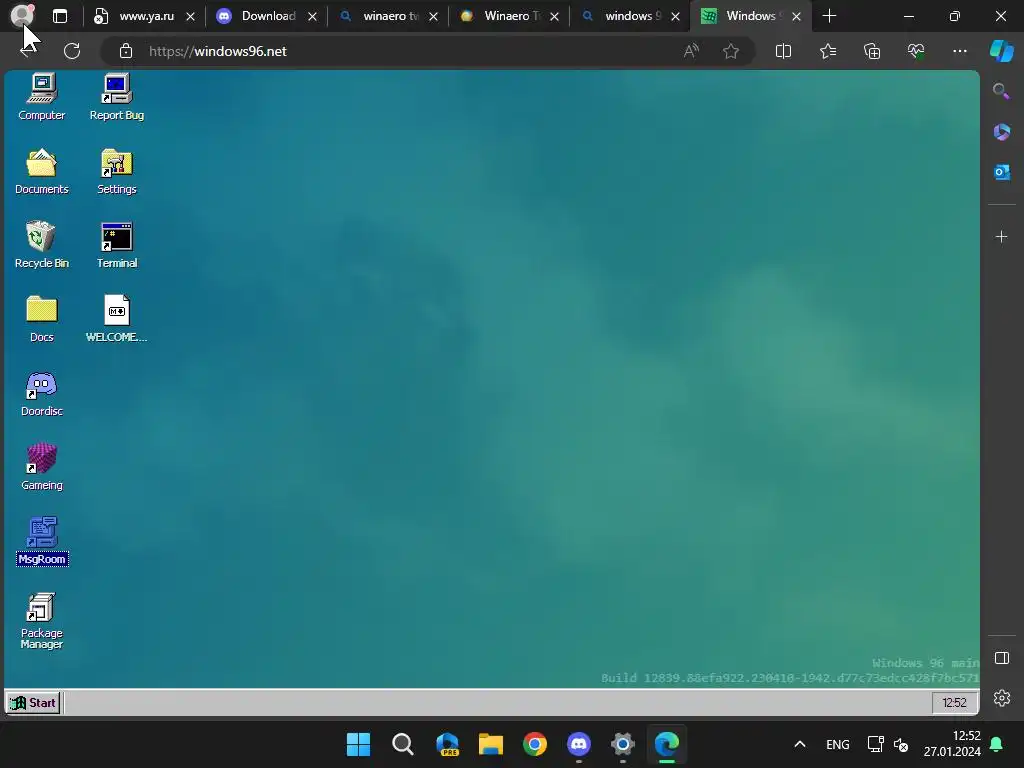Open the Docs folder icon
The image size is (1024, 768).
42,319
